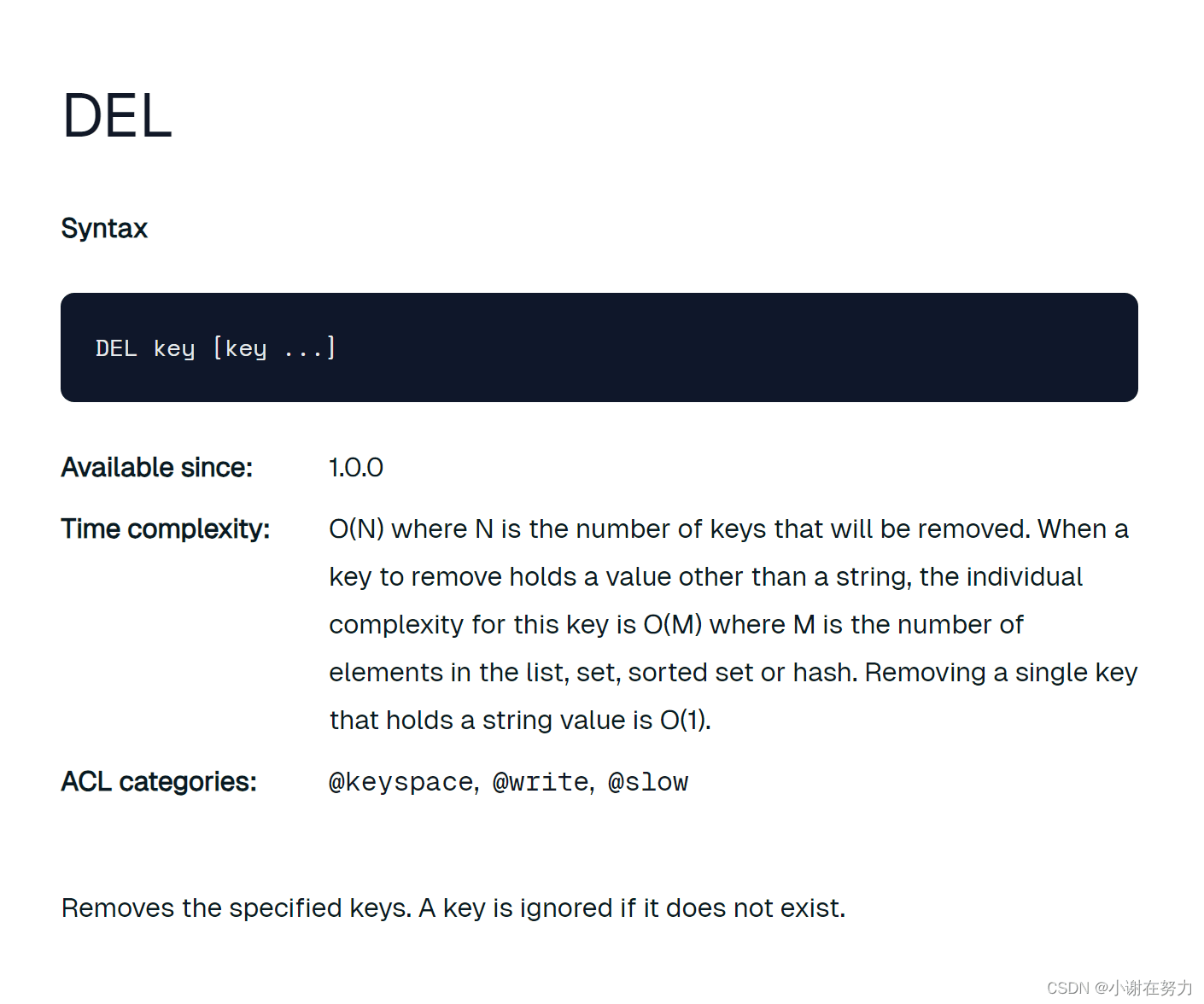1204x1004 pixels.
Task: Click the DEL key syntax code block
Action: [x=599, y=347]
